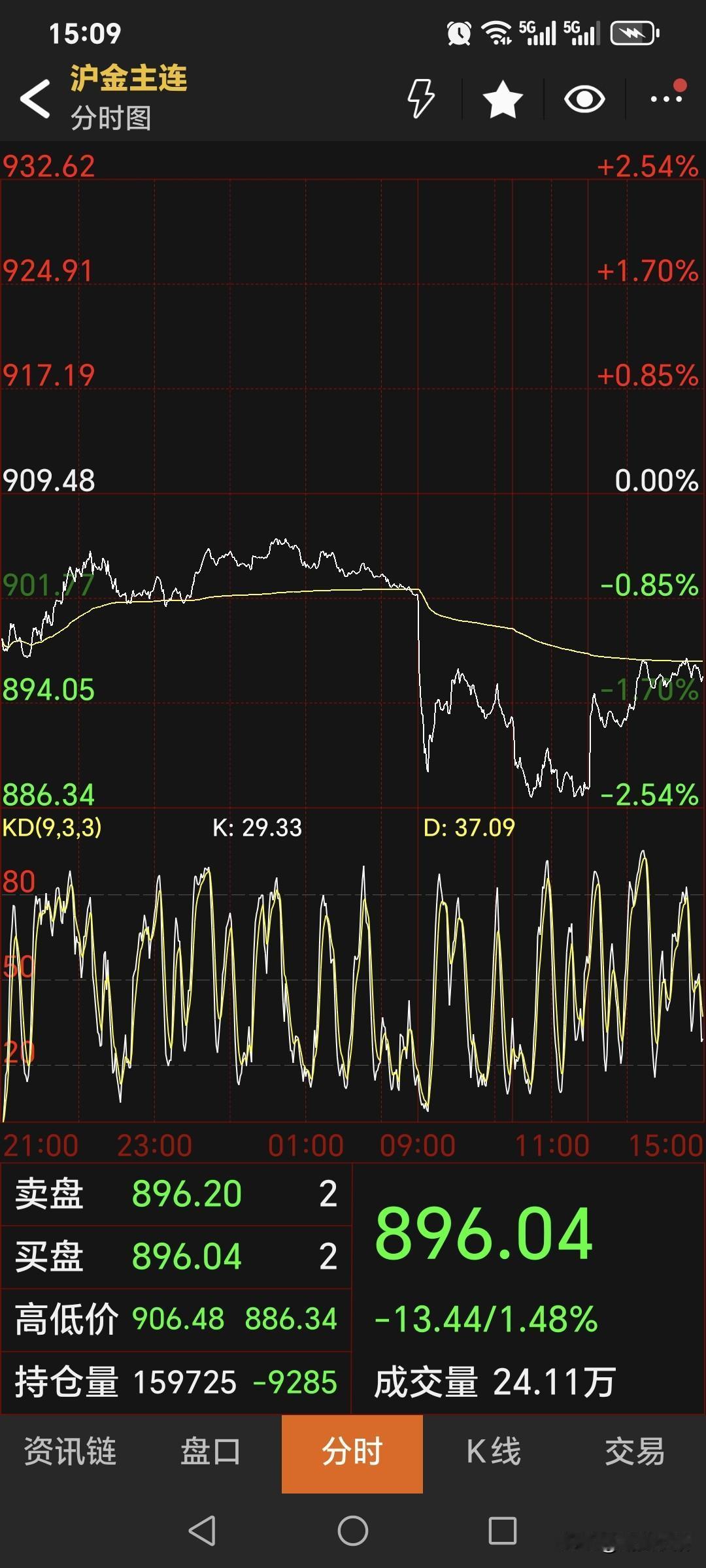Tap the KD(9,3,3) indicator label

52,828
